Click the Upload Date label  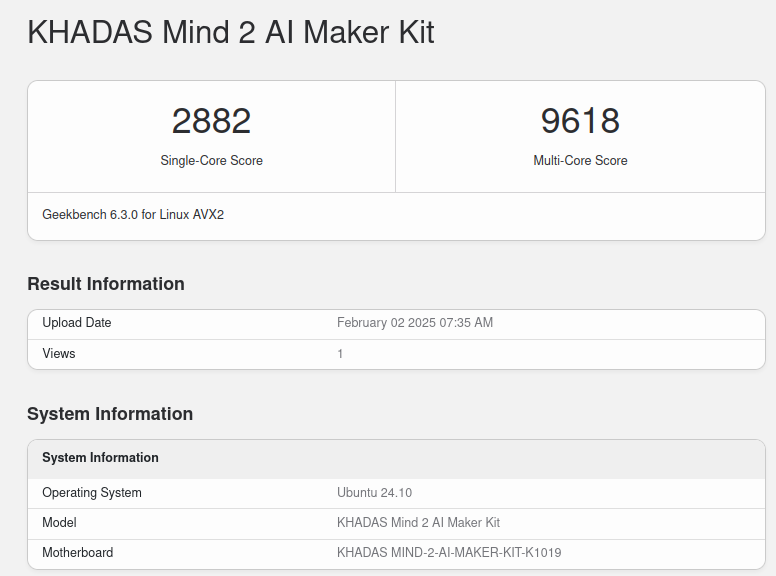(x=77, y=322)
